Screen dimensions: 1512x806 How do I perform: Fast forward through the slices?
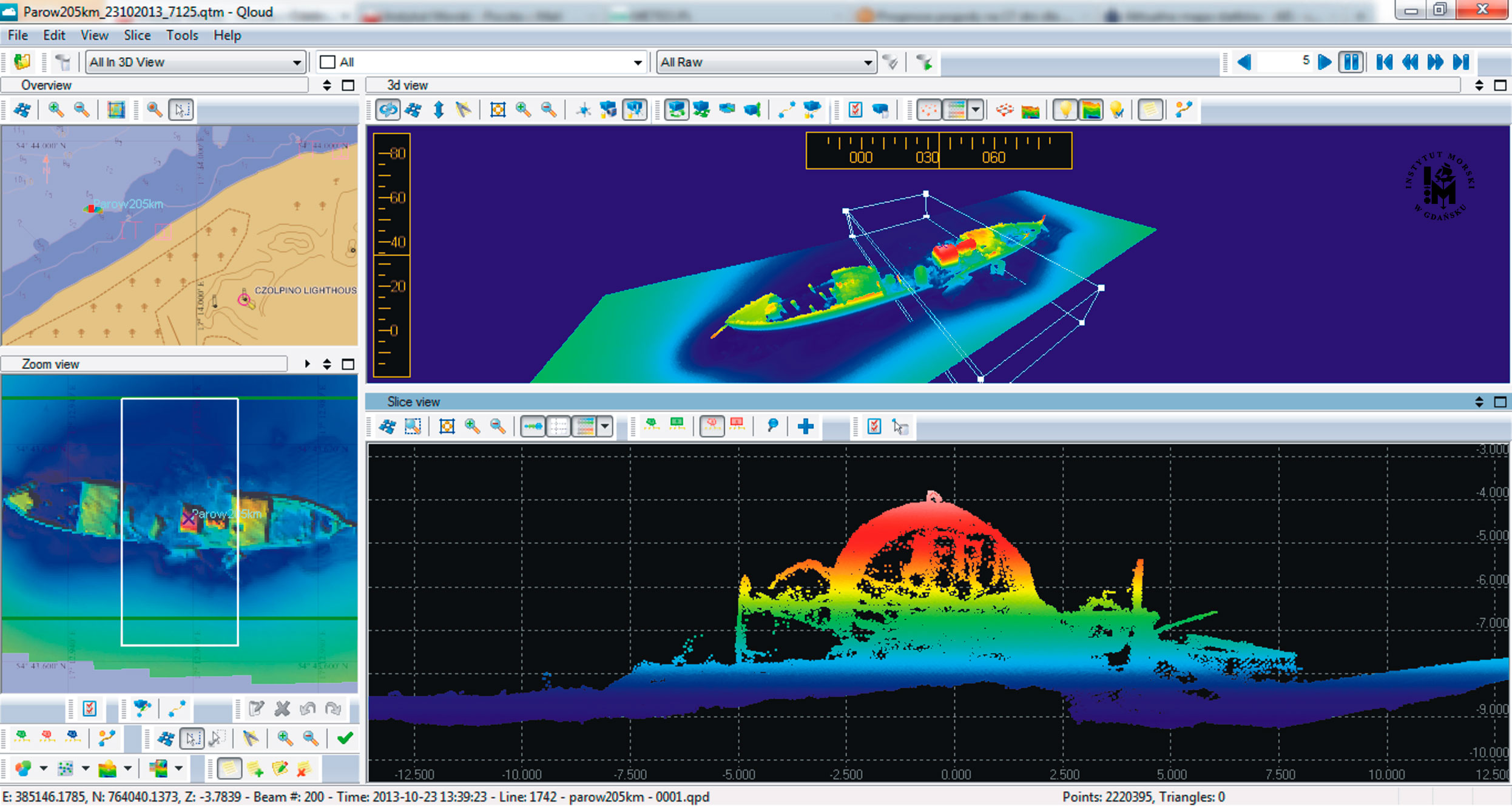pyautogui.click(x=1436, y=62)
